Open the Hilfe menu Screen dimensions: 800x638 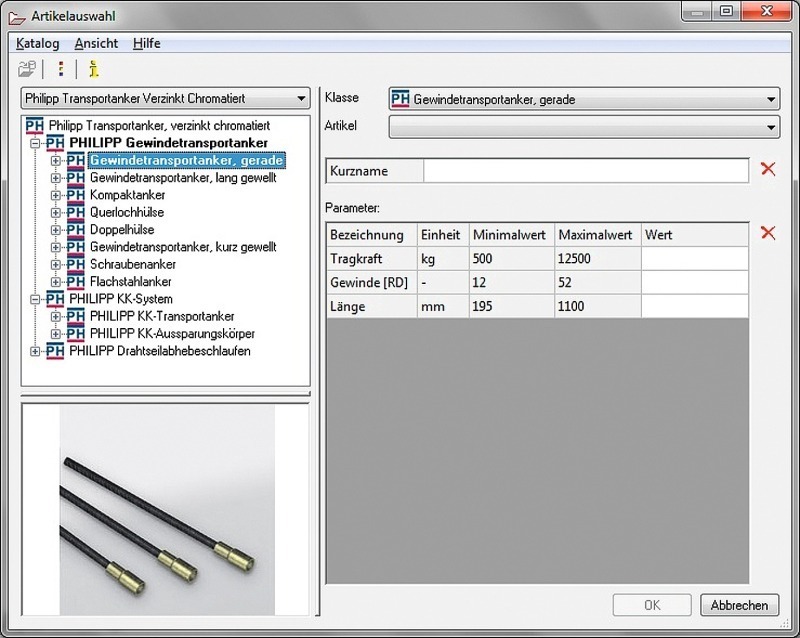(146, 44)
